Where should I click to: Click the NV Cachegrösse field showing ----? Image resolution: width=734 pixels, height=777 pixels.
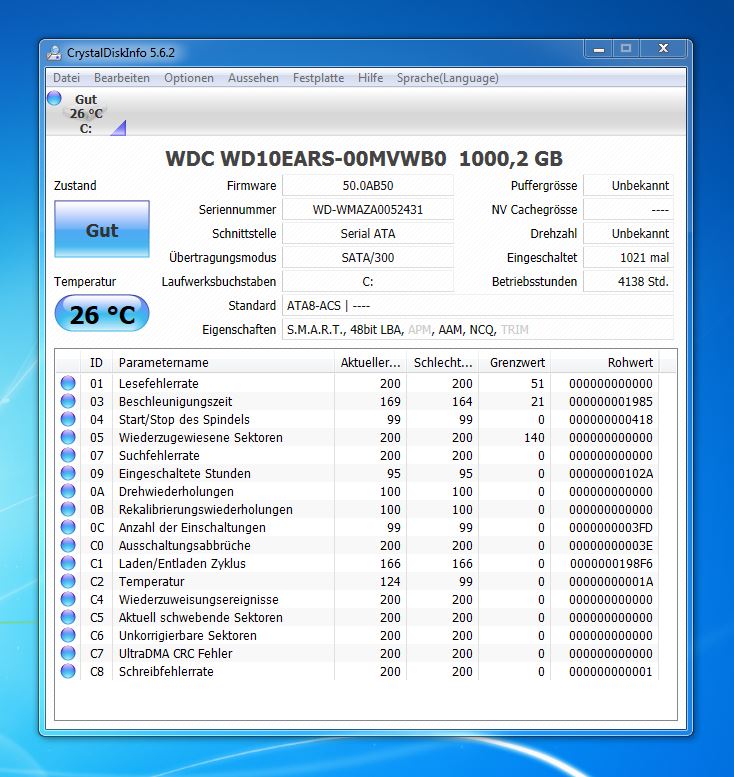tap(628, 209)
